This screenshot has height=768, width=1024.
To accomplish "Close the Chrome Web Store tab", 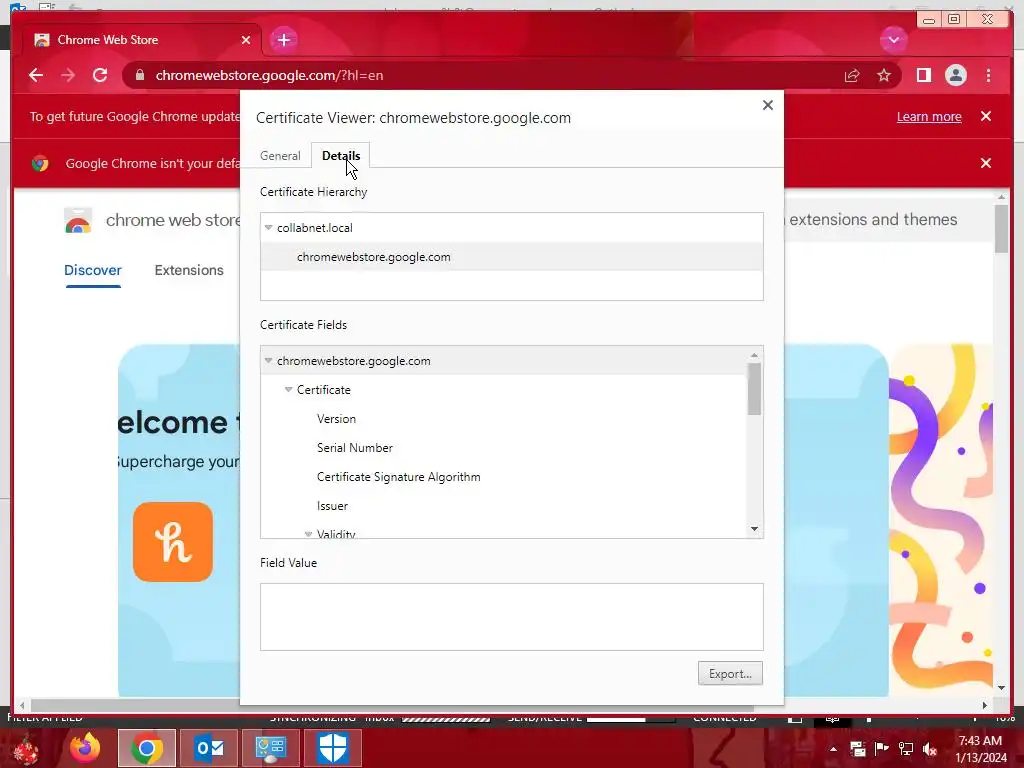I will 246,40.
